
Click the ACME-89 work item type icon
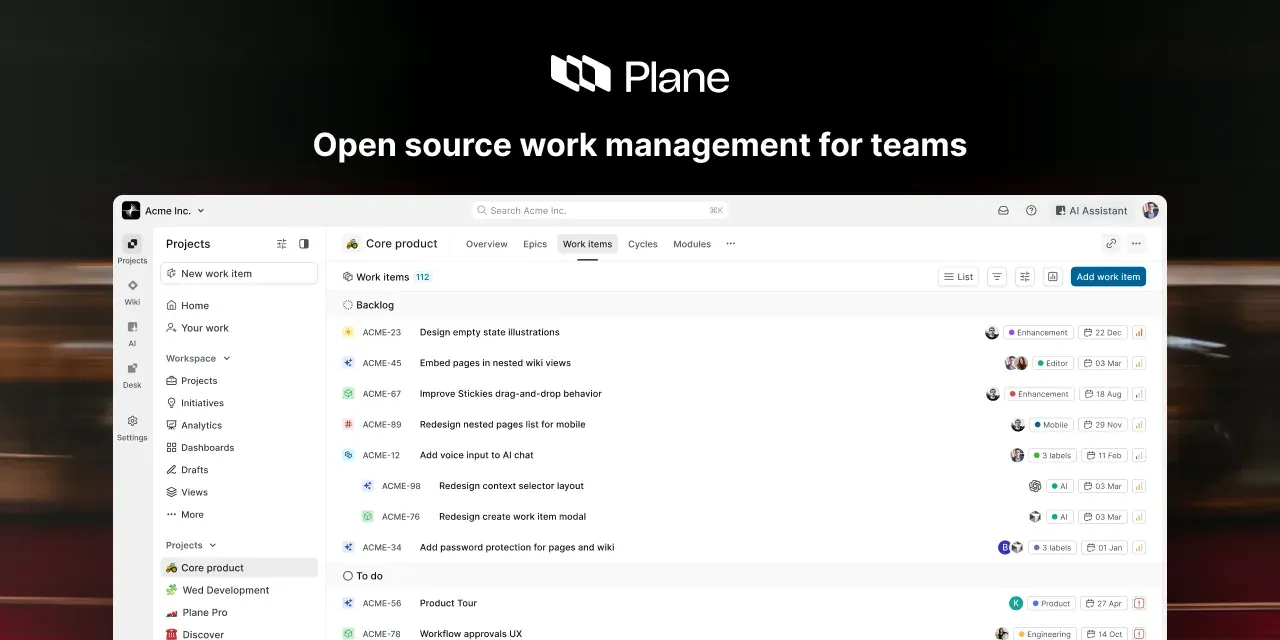pos(348,424)
